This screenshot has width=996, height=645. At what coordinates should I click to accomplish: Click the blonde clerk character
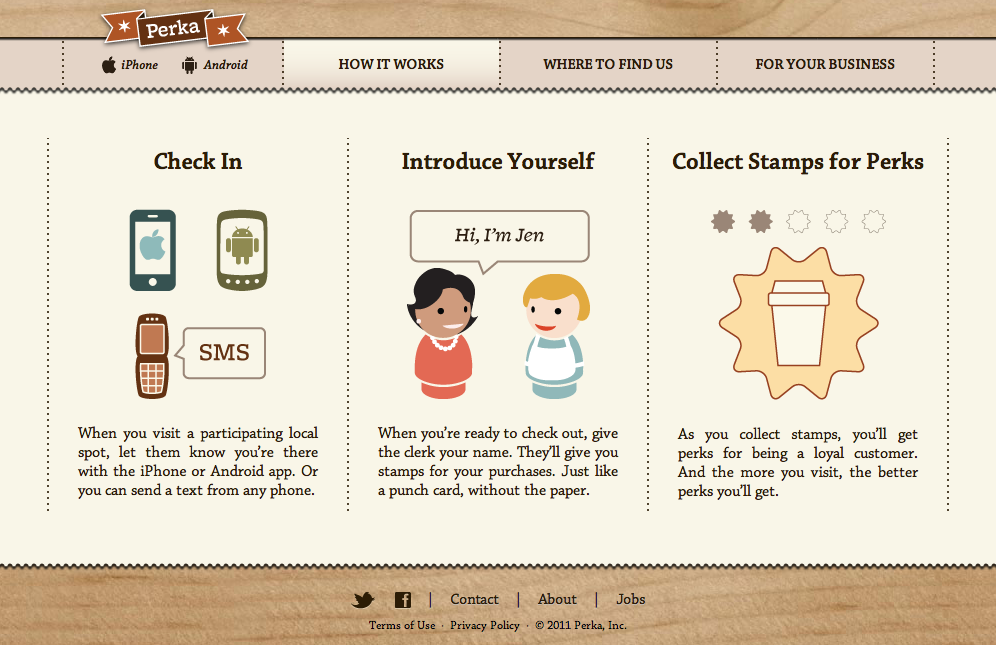(x=555, y=336)
